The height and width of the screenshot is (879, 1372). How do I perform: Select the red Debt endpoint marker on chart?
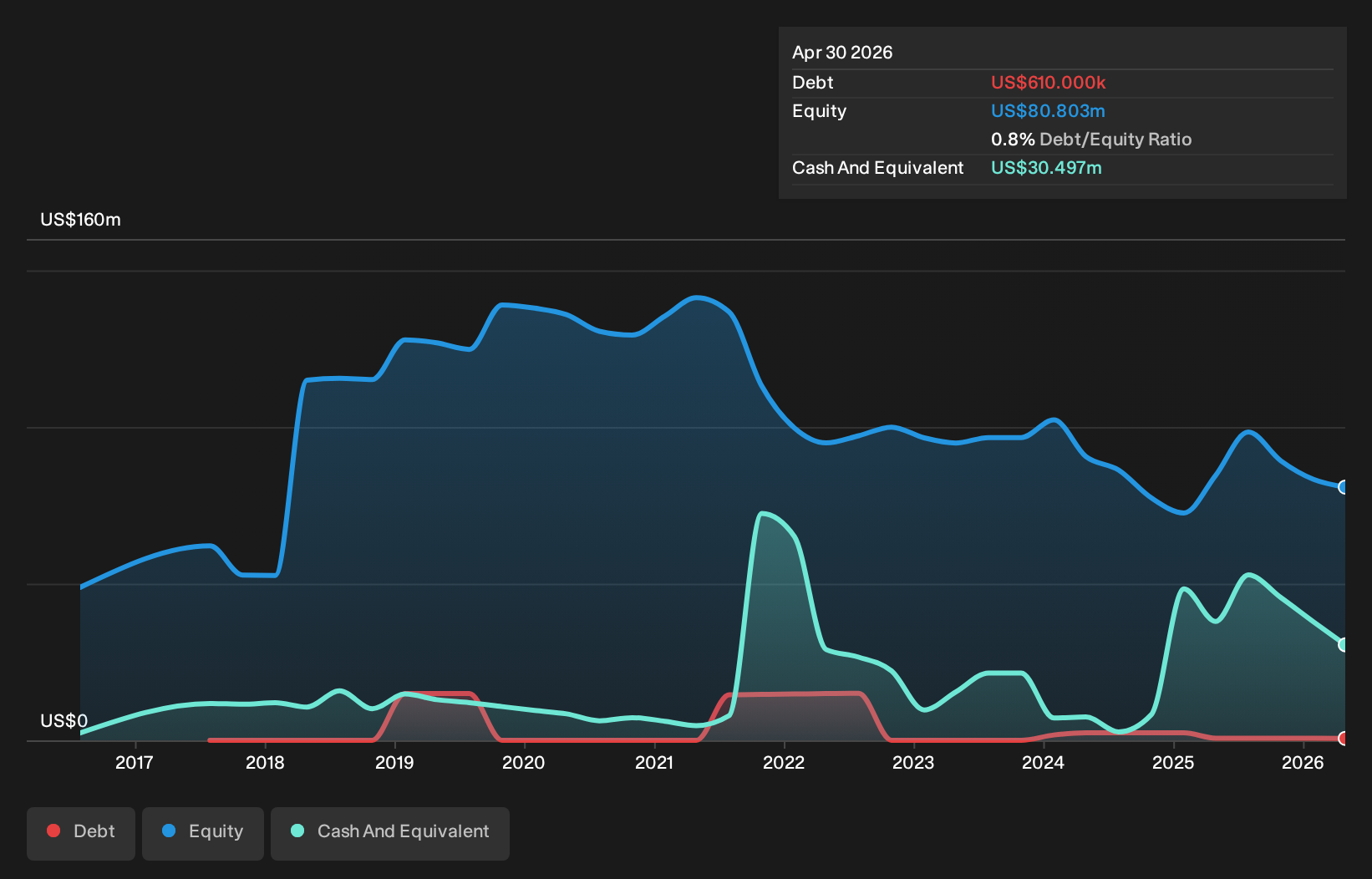pos(1344,738)
